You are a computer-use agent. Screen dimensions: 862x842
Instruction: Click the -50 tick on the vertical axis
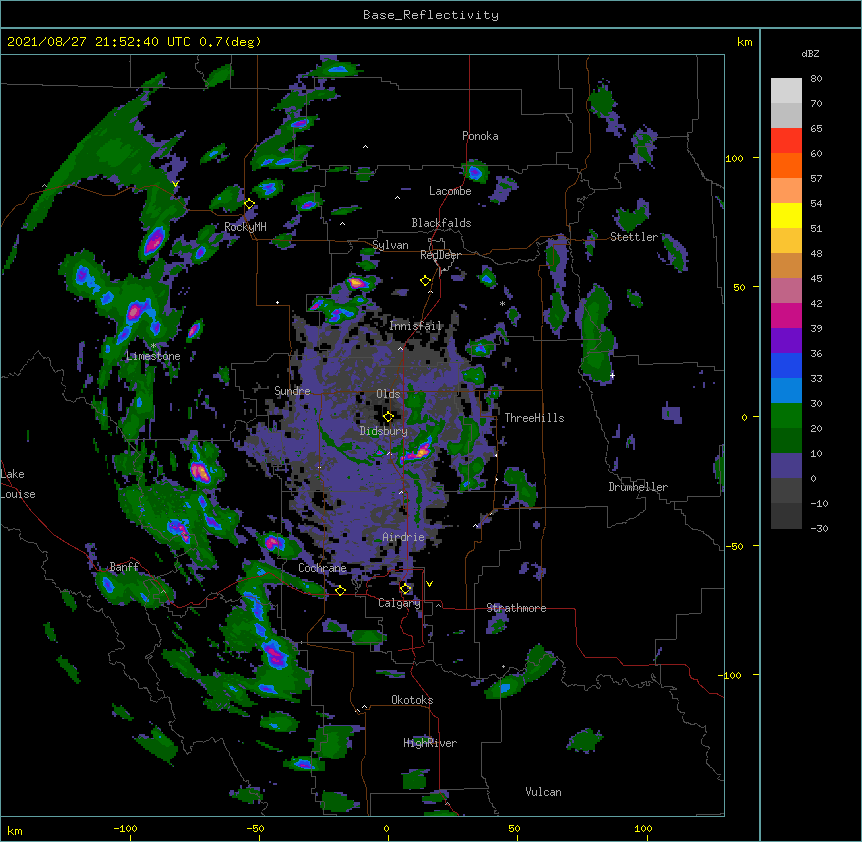734,546
